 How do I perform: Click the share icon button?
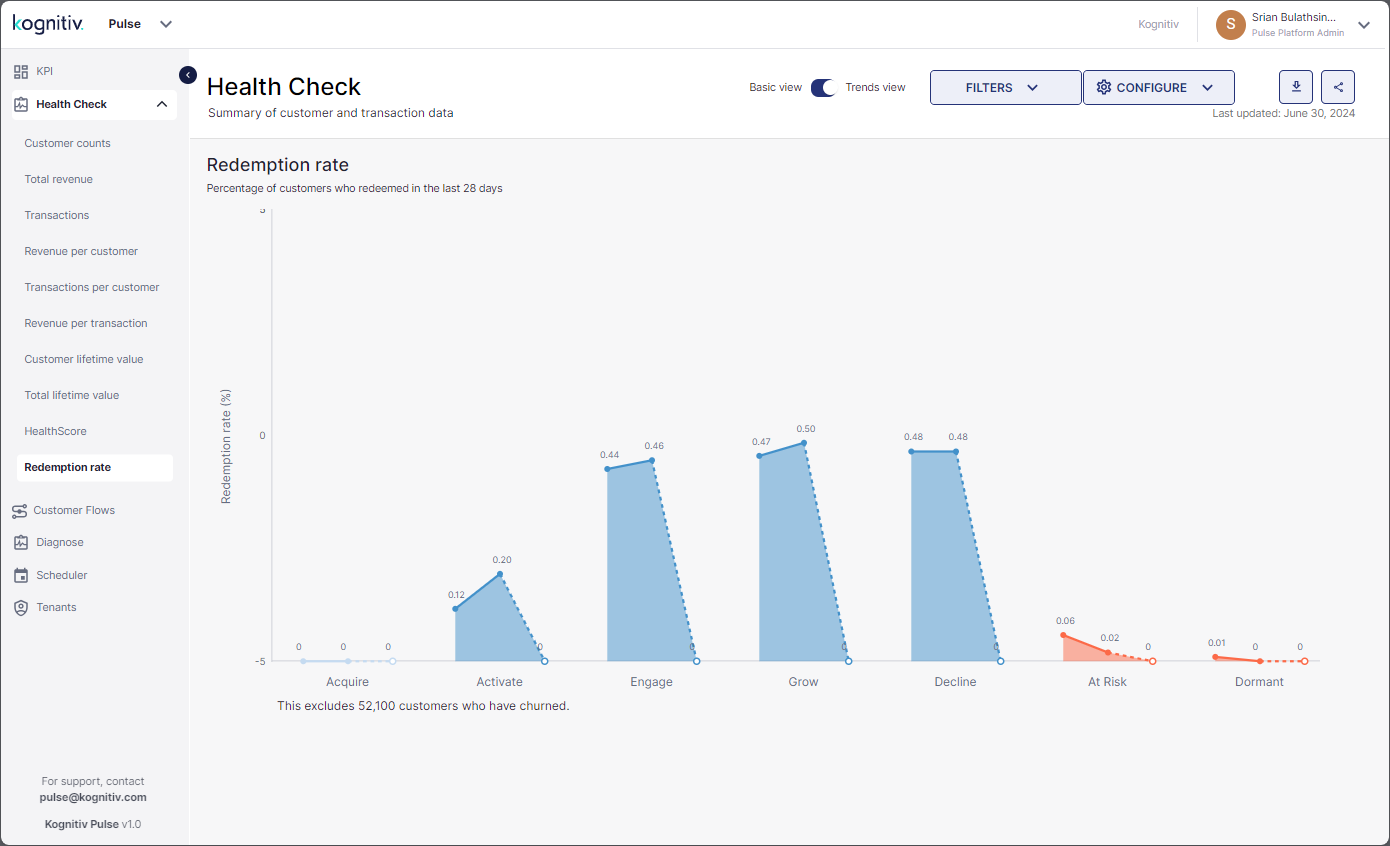tap(1338, 87)
